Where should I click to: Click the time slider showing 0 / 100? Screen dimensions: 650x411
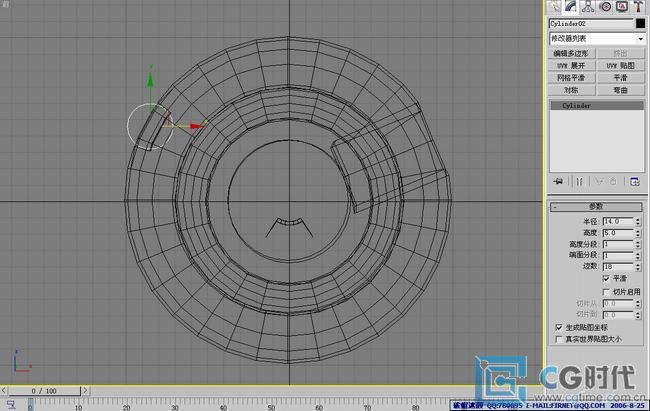click(x=44, y=391)
